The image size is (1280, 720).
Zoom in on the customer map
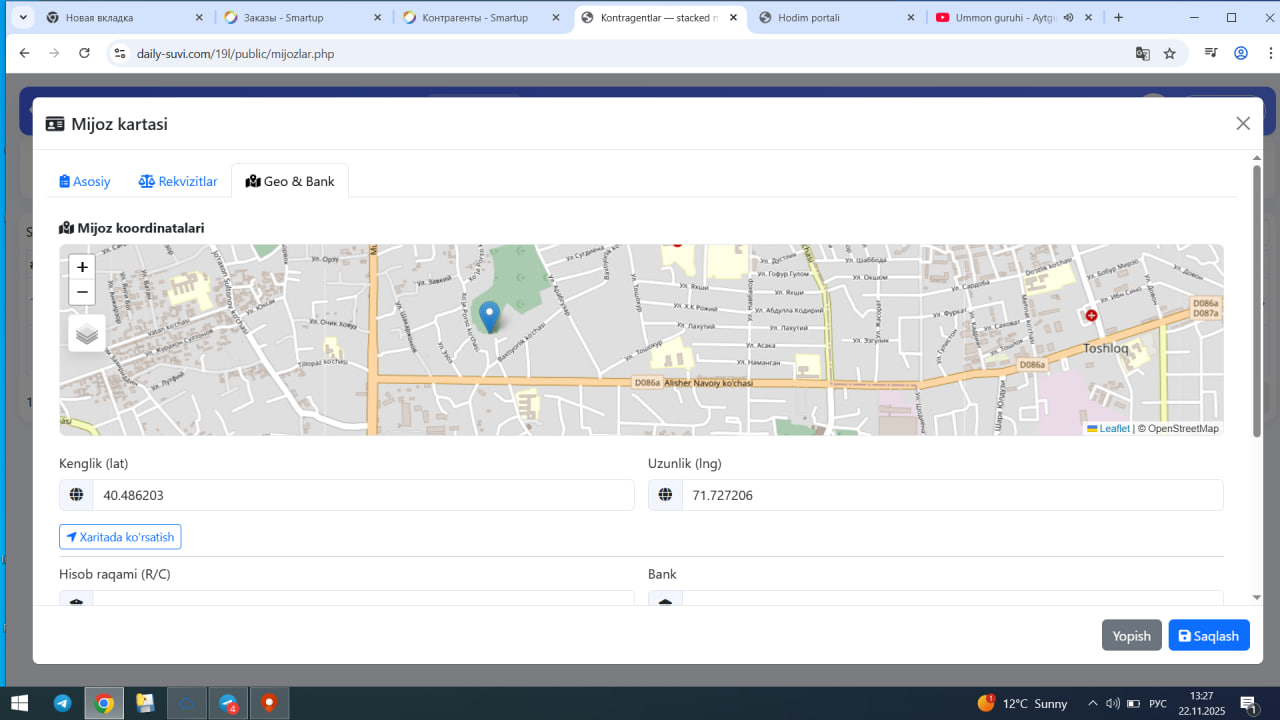[82, 267]
